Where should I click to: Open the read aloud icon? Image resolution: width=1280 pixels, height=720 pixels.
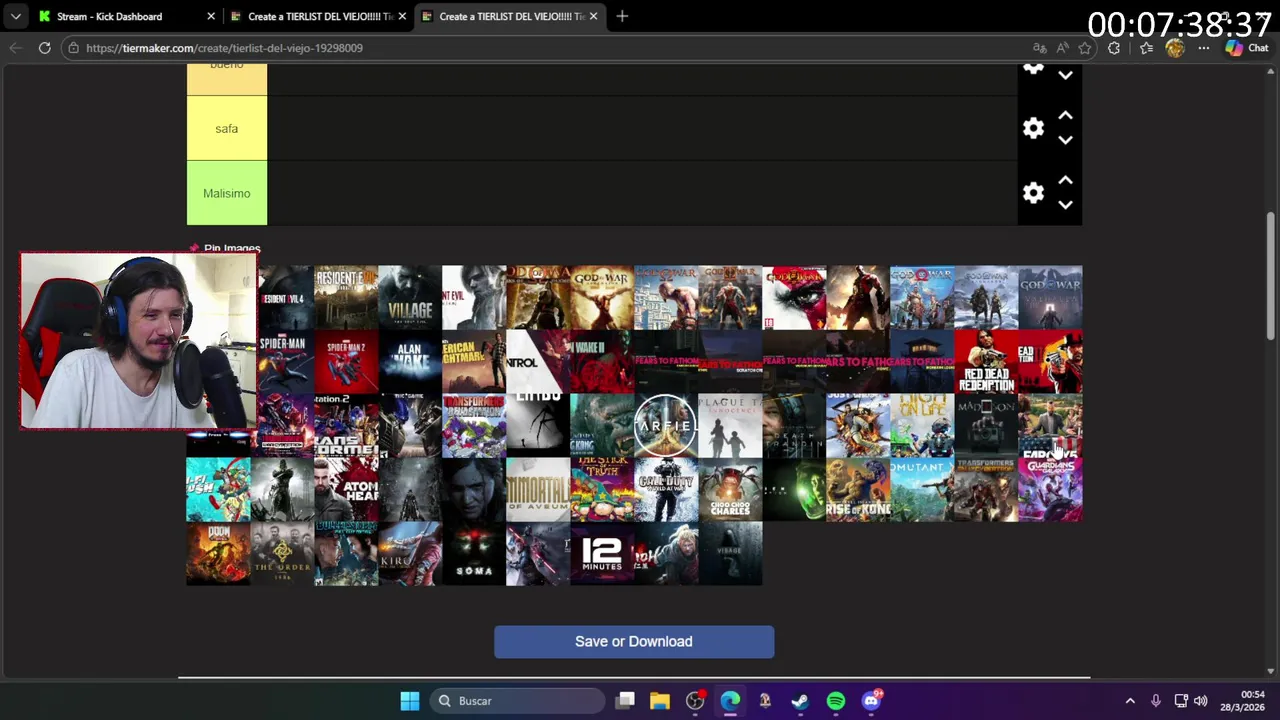1062,48
